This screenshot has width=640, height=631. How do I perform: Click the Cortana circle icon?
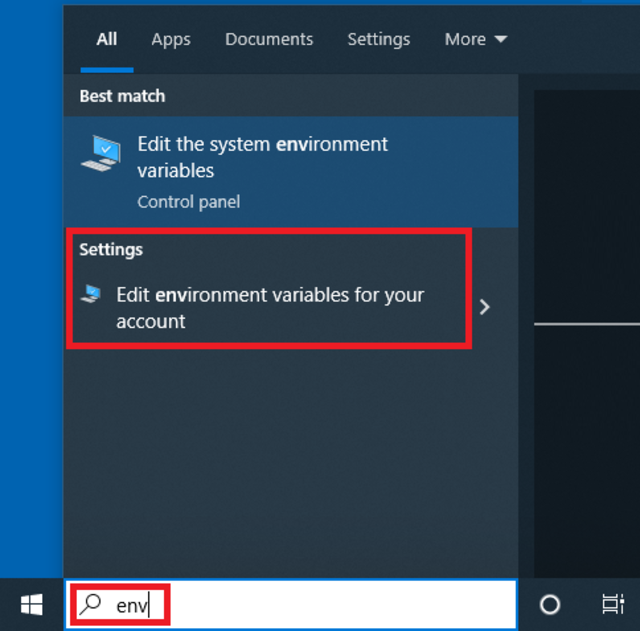coord(549,604)
